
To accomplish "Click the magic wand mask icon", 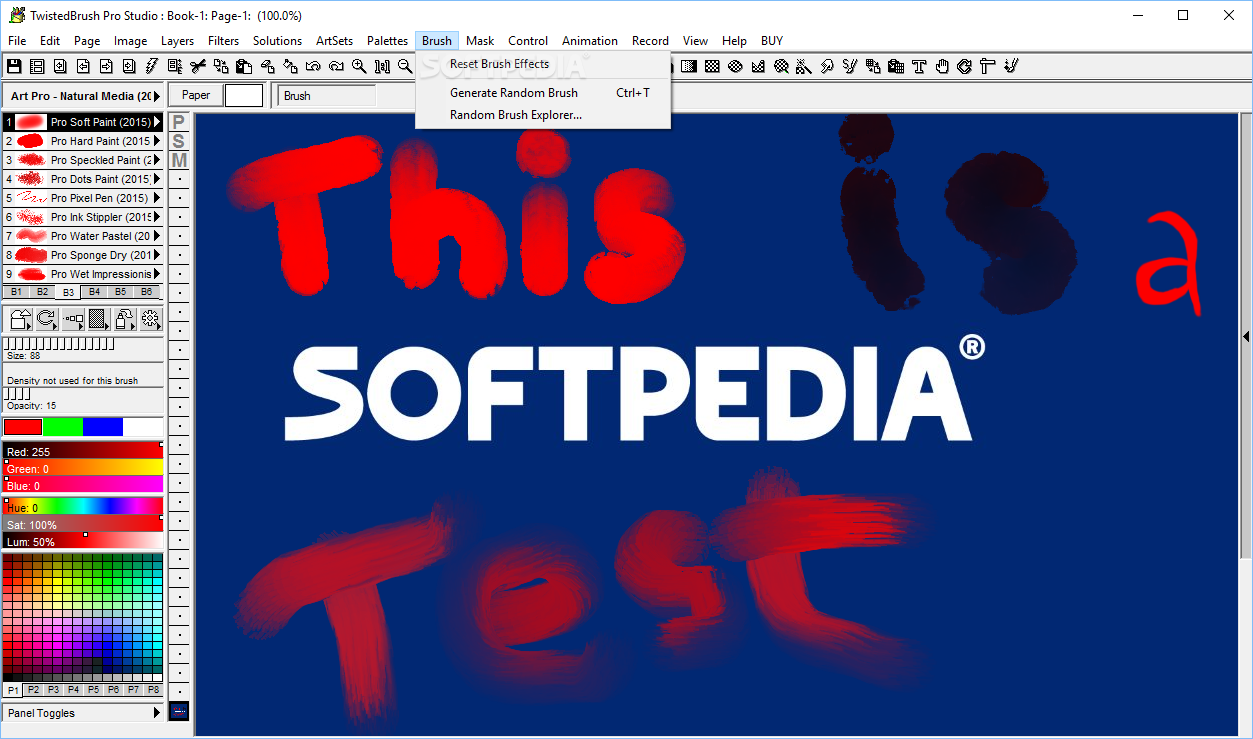I will point(804,66).
